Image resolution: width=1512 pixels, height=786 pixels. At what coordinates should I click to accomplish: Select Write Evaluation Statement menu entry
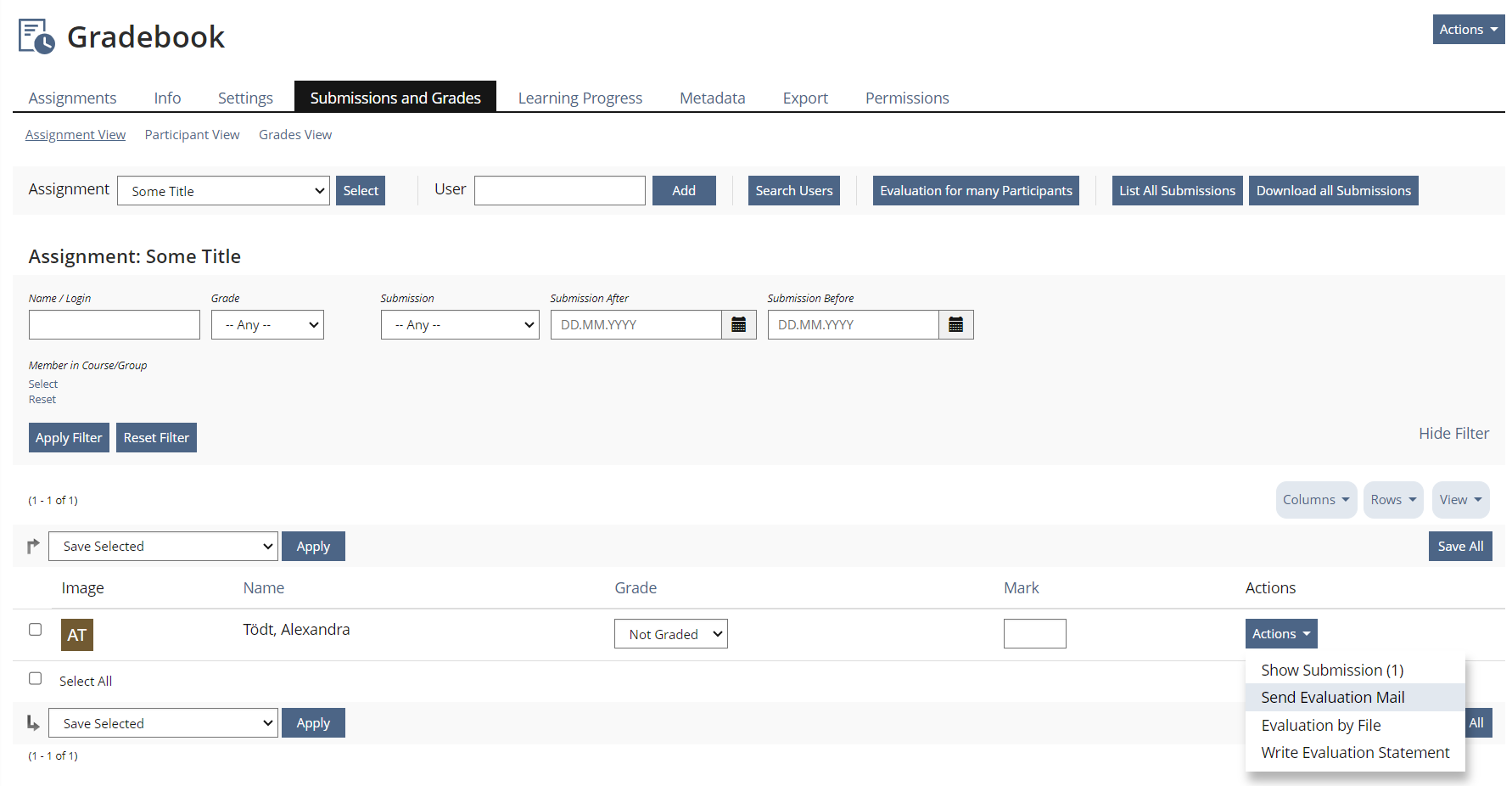1354,753
